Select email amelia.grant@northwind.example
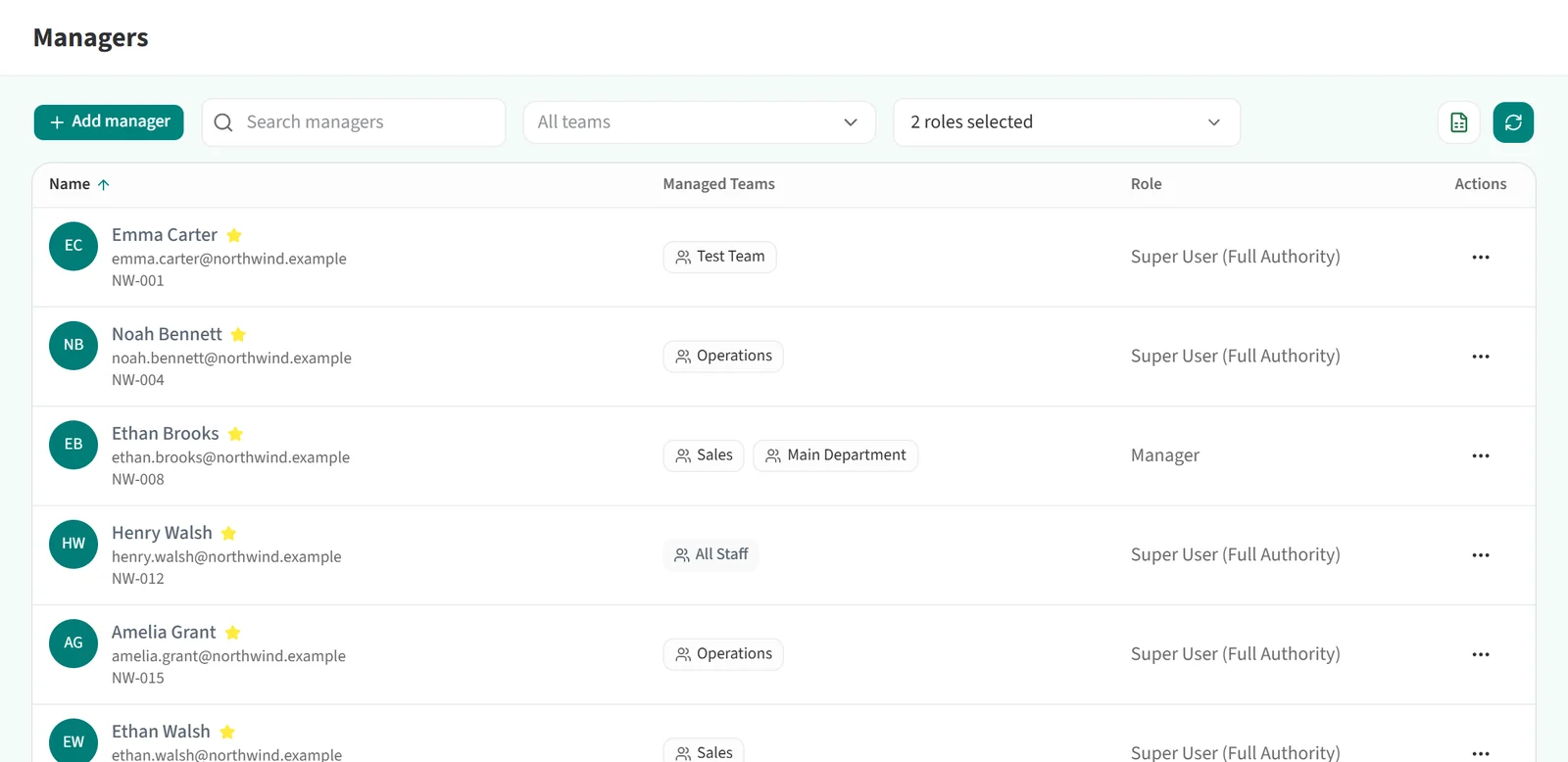 tap(228, 656)
